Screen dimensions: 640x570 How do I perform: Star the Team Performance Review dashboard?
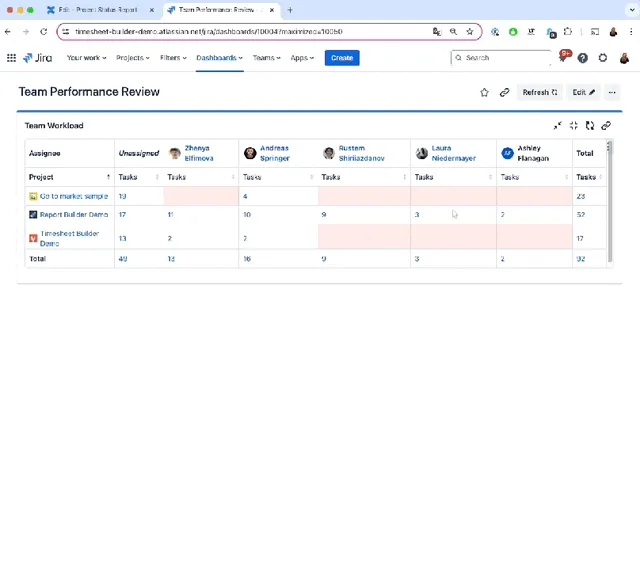484,93
